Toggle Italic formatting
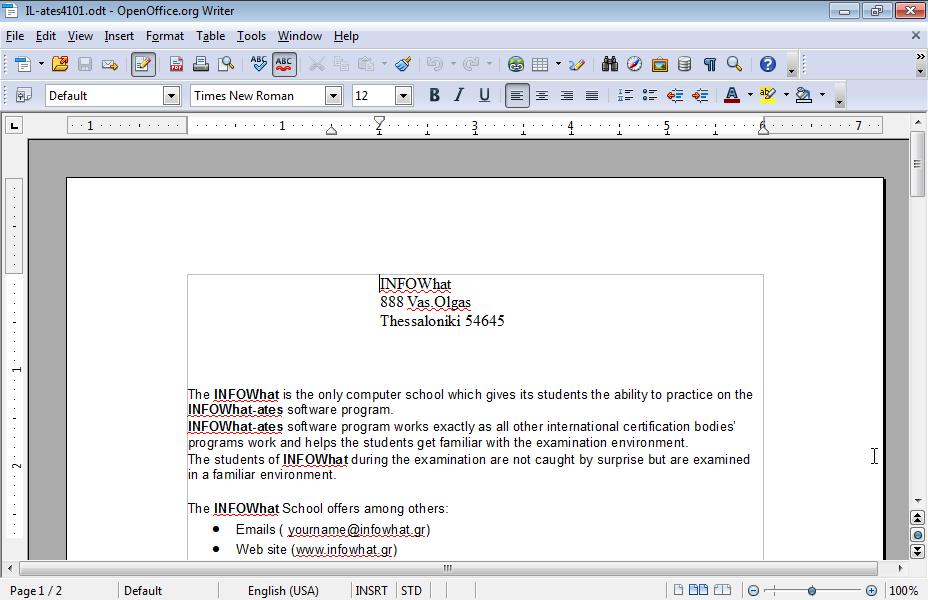This screenshot has width=928, height=600. 459,95
